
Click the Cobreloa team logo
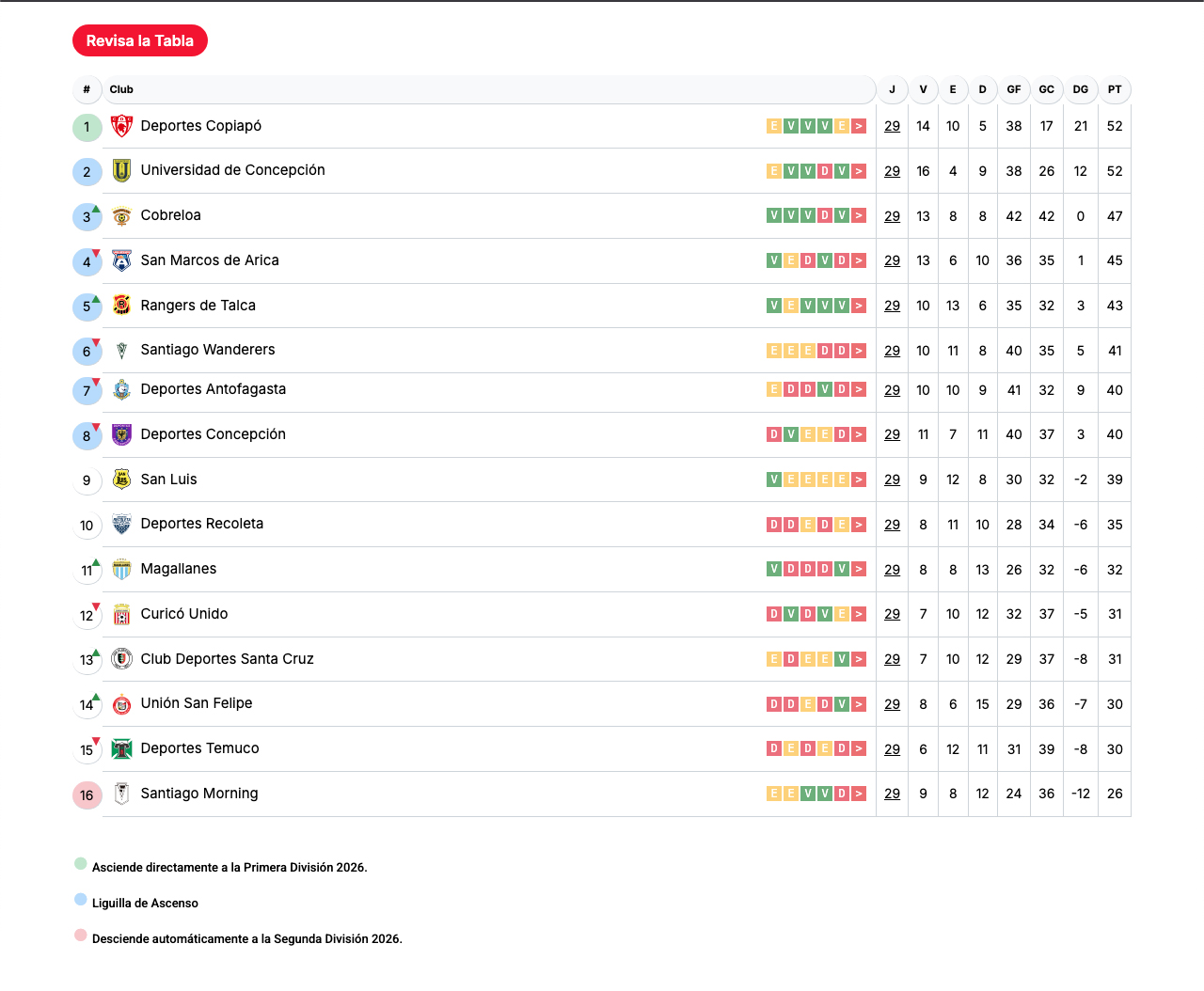(x=121, y=216)
